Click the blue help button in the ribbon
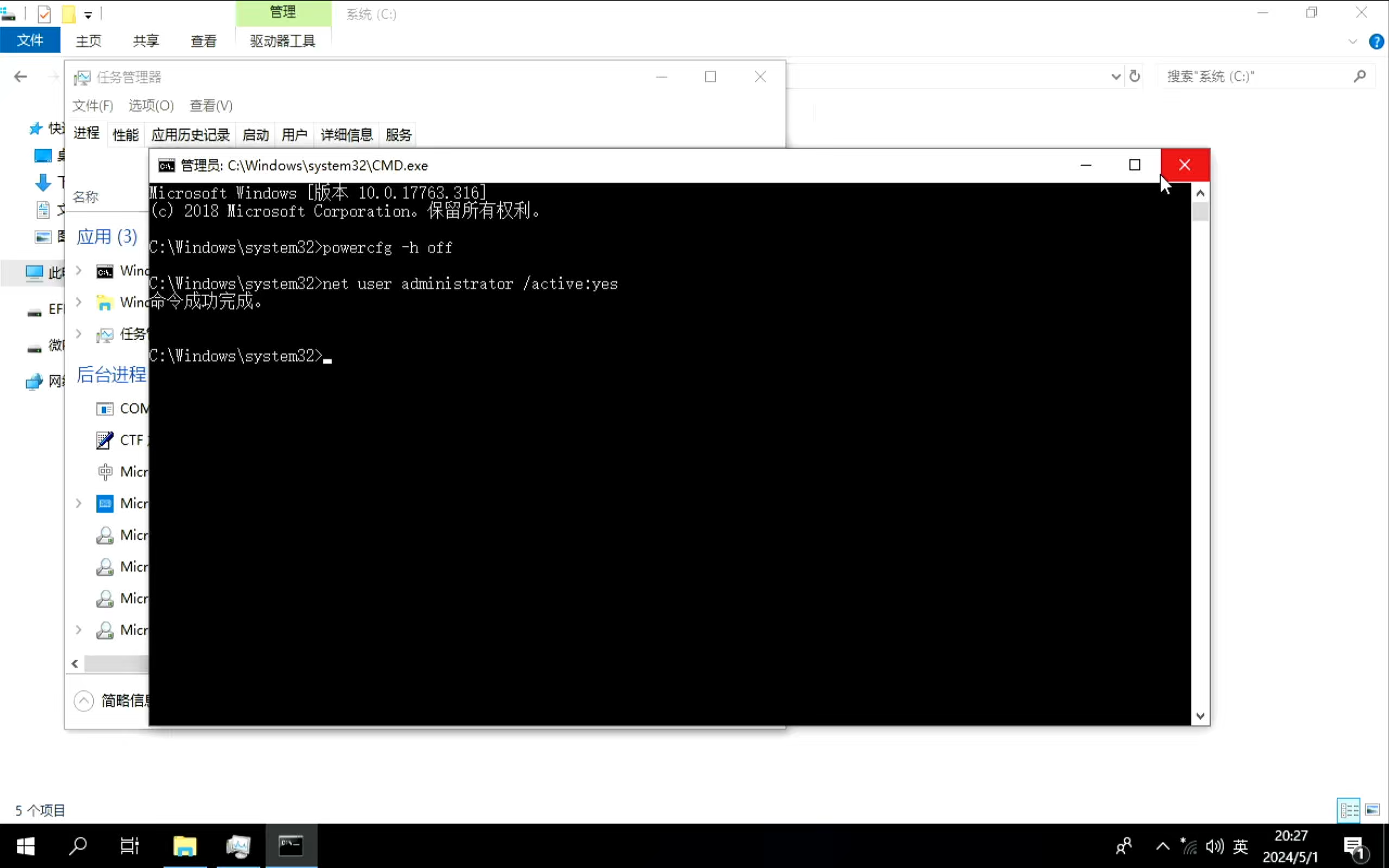This screenshot has width=1389, height=868. coord(1377,41)
